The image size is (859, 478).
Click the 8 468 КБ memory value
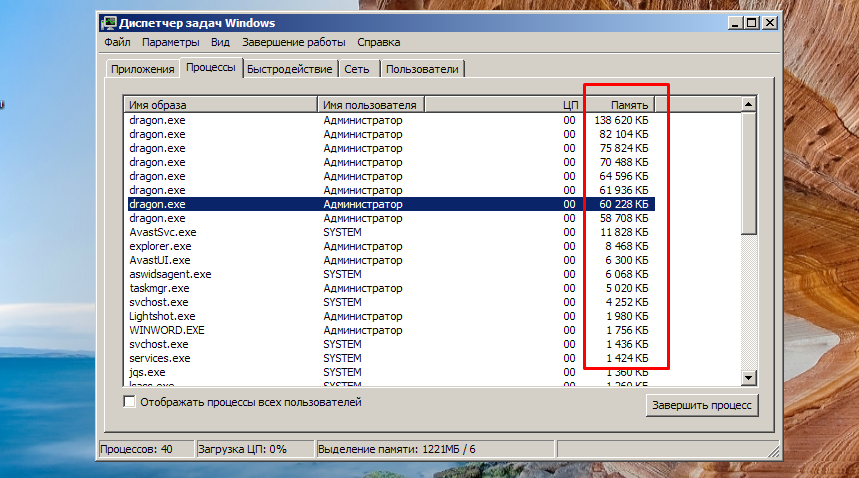point(627,246)
